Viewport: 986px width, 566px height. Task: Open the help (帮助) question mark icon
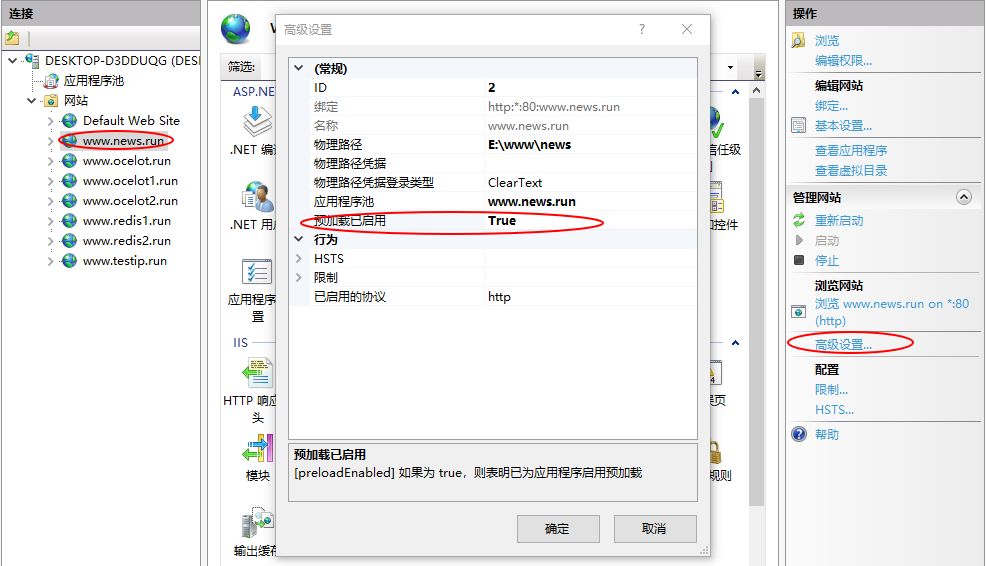[x=799, y=434]
